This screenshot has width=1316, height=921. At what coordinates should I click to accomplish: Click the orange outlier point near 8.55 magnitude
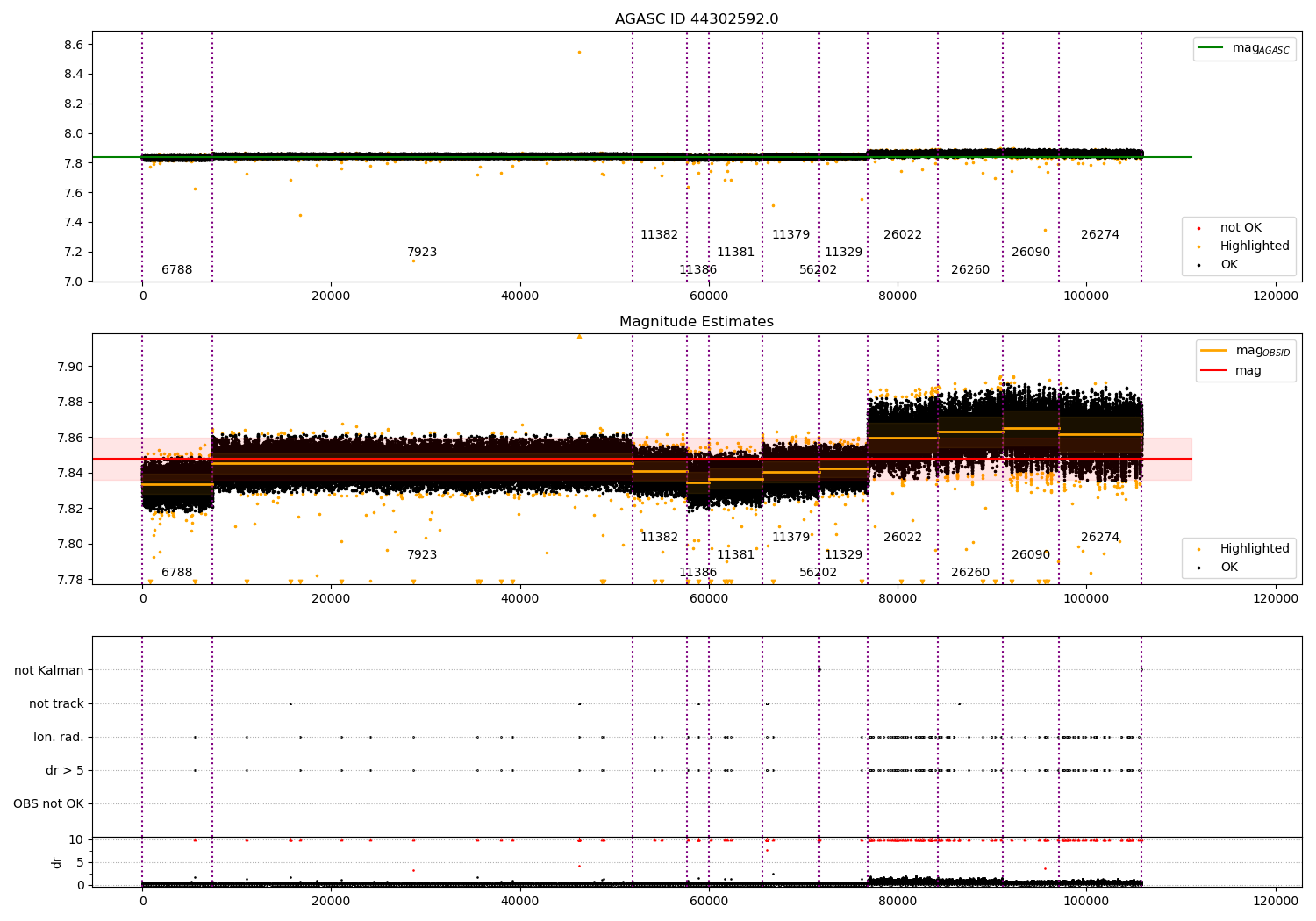pos(579,52)
